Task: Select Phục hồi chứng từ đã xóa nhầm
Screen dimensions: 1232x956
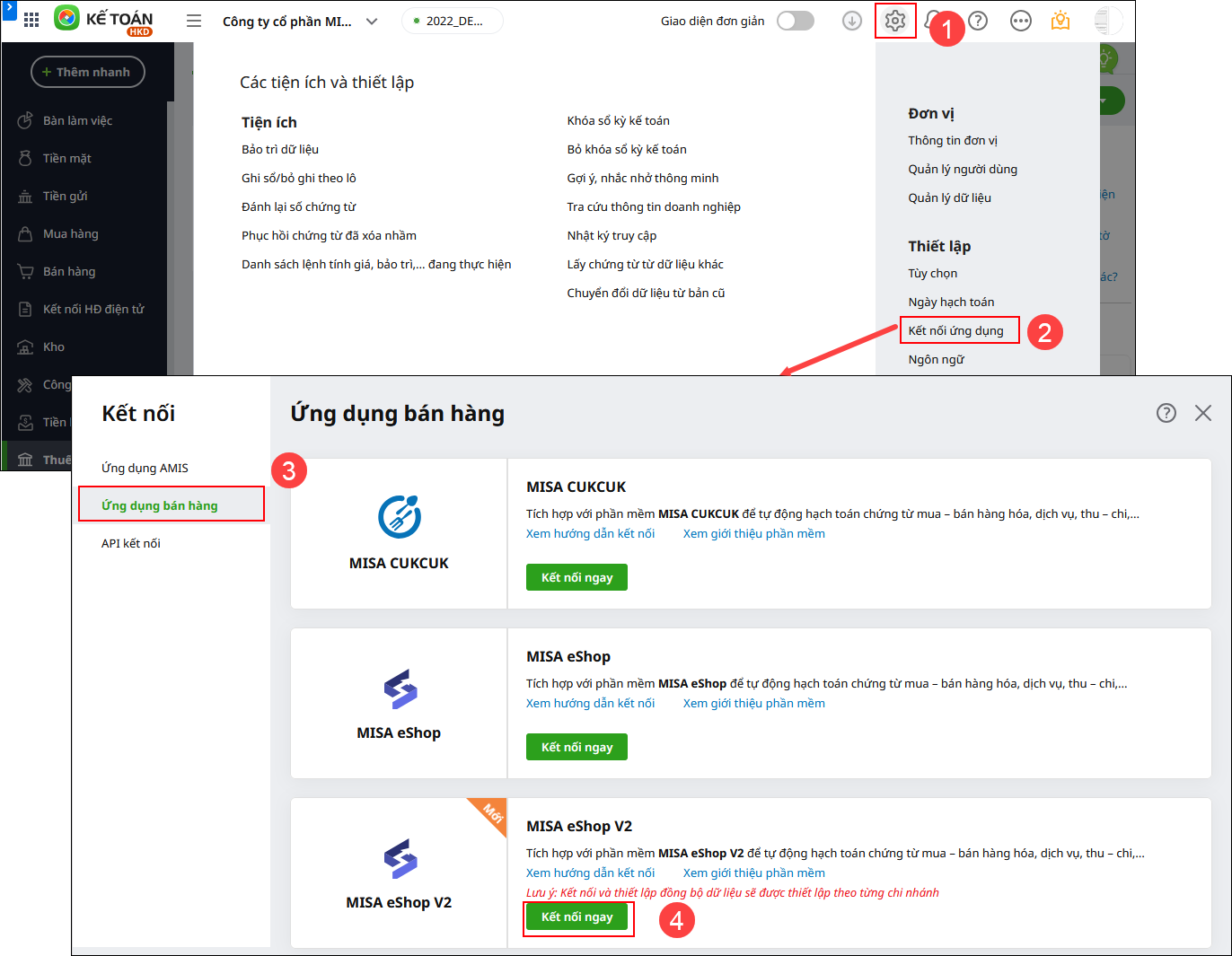Action: [329, 235]
